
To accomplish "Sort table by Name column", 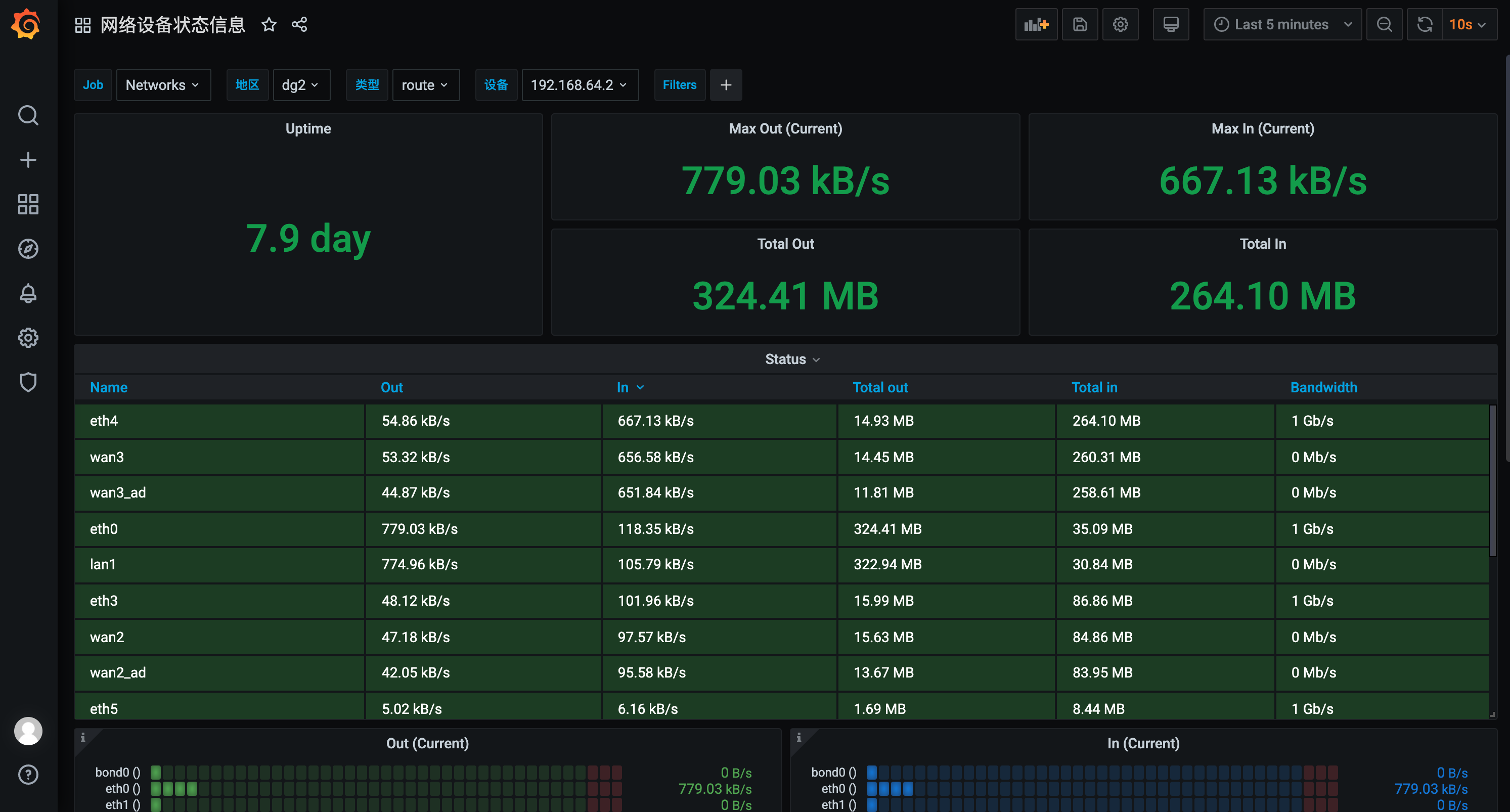I will 108,387.
